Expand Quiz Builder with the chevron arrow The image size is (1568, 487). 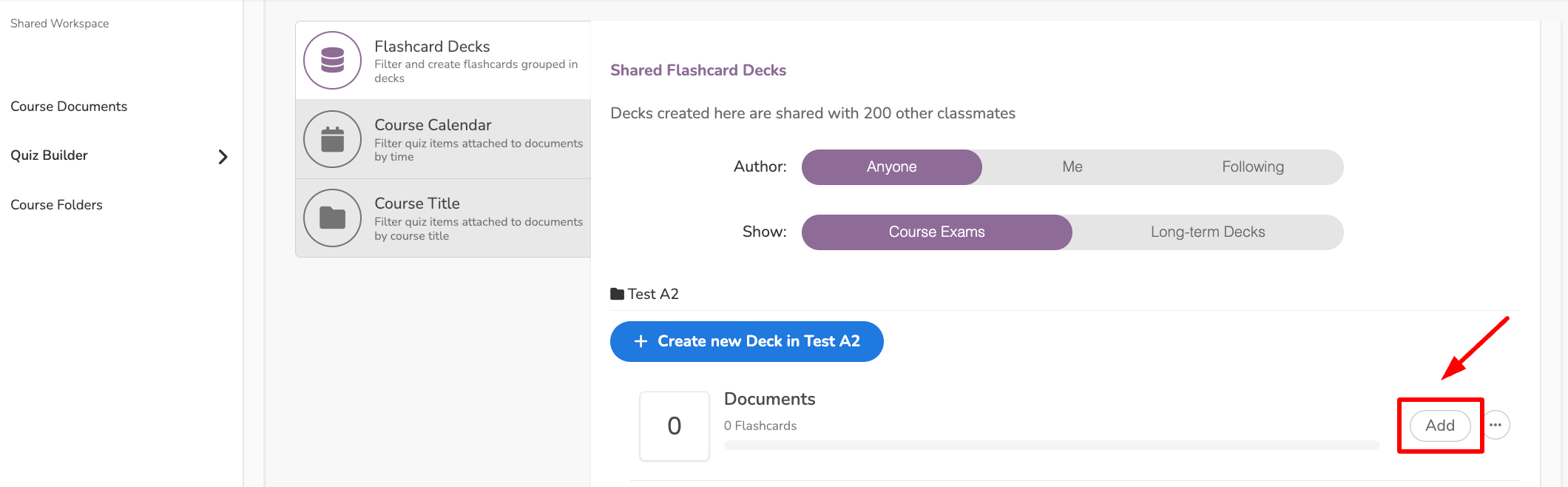point(223,156)
